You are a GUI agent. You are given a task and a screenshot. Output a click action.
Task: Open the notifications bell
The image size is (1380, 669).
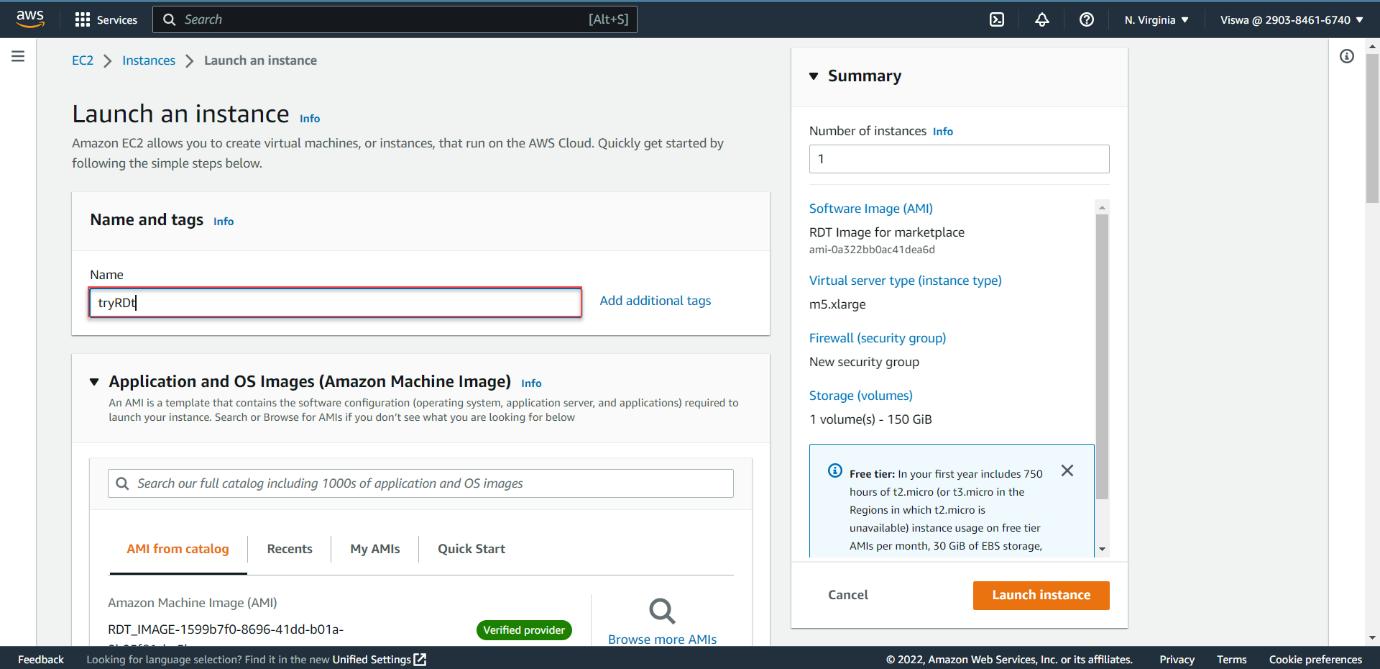(1042, 20)
